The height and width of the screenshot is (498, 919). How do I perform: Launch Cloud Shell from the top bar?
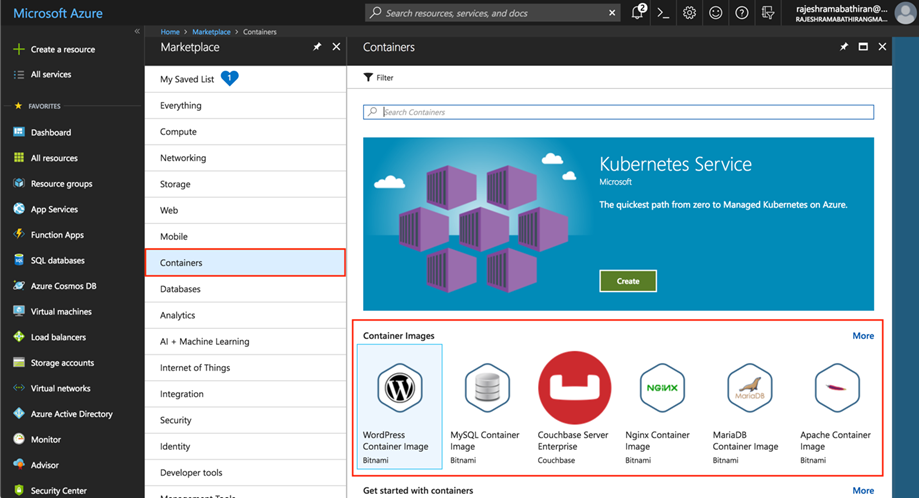tap(663, 13)
